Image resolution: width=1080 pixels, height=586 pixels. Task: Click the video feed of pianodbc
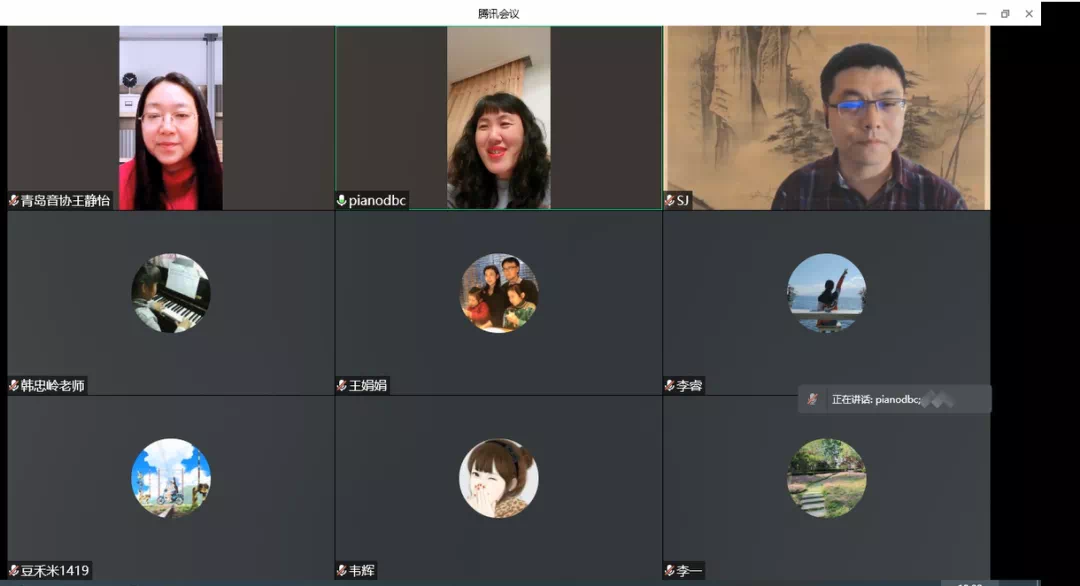(x=498, y=117)
